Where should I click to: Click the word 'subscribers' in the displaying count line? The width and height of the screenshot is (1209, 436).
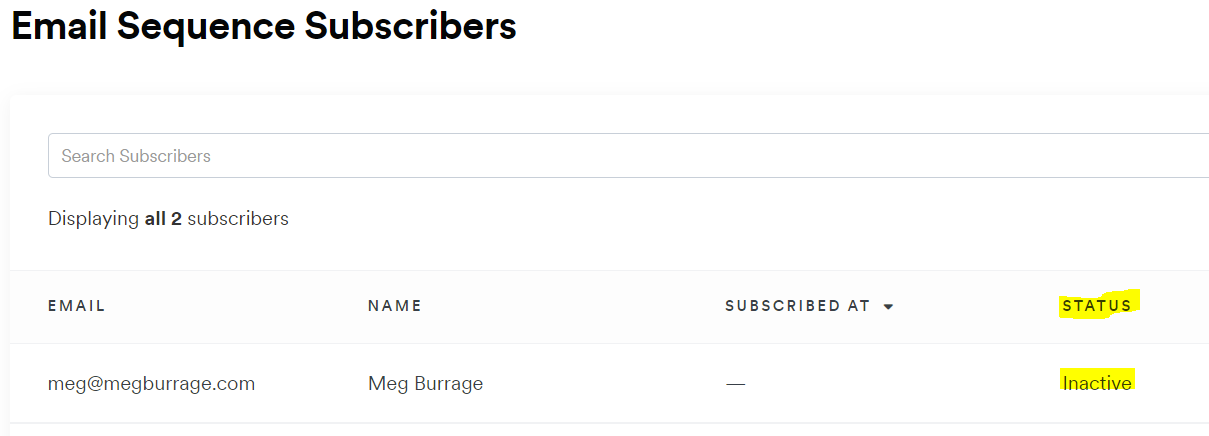pos(238,218)
